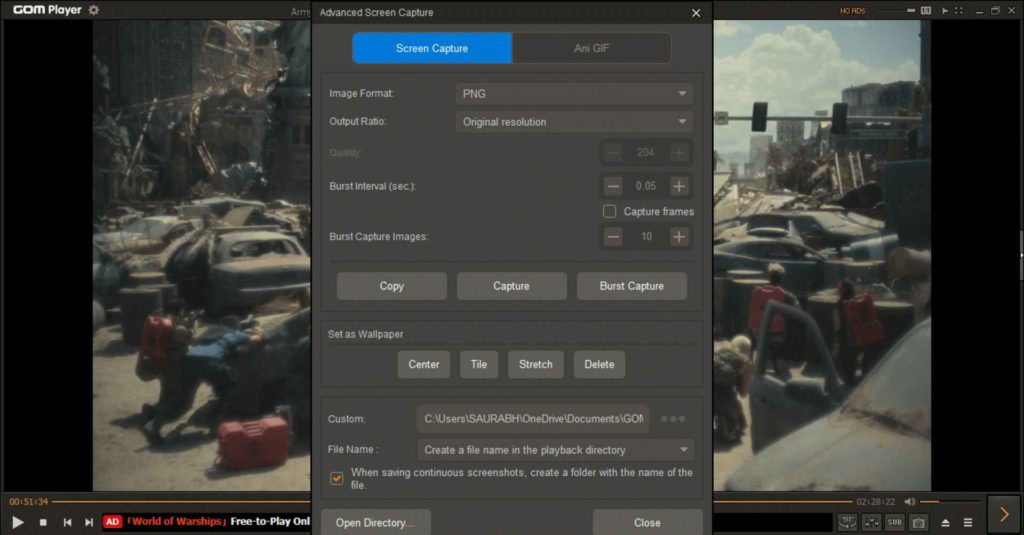Click the Open Directory button

pos(376,523)
